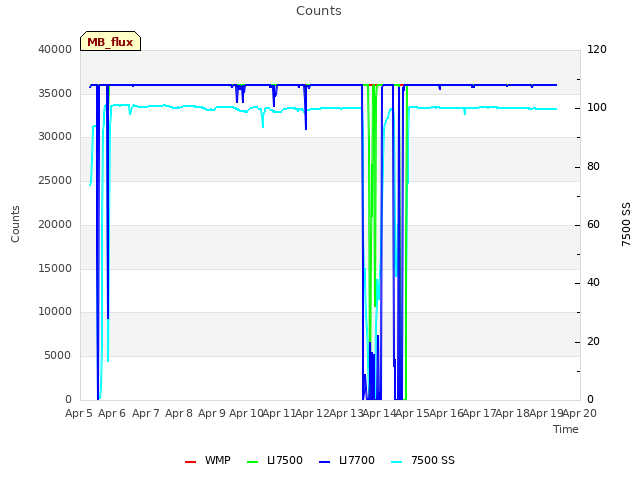Viewport: 640px width, 480px height.
Task: Click the 120 right axis tick
Action: click(597, 49)
